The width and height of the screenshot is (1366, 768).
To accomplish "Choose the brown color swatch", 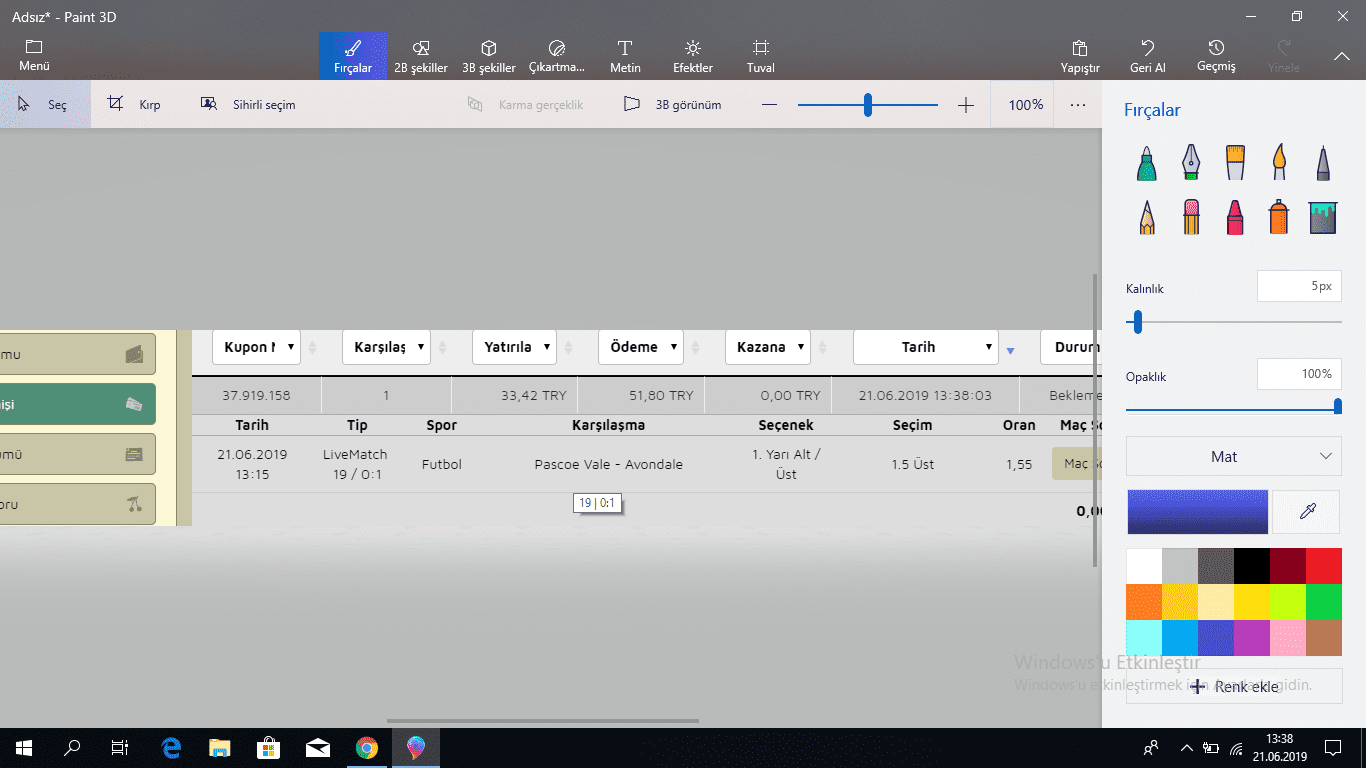I will point(1324,638).
